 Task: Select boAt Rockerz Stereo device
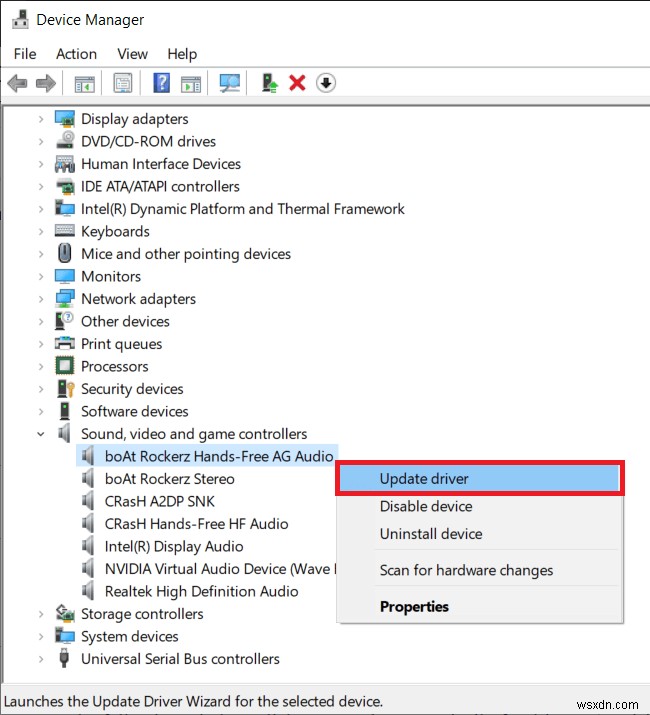click(170, 479)
